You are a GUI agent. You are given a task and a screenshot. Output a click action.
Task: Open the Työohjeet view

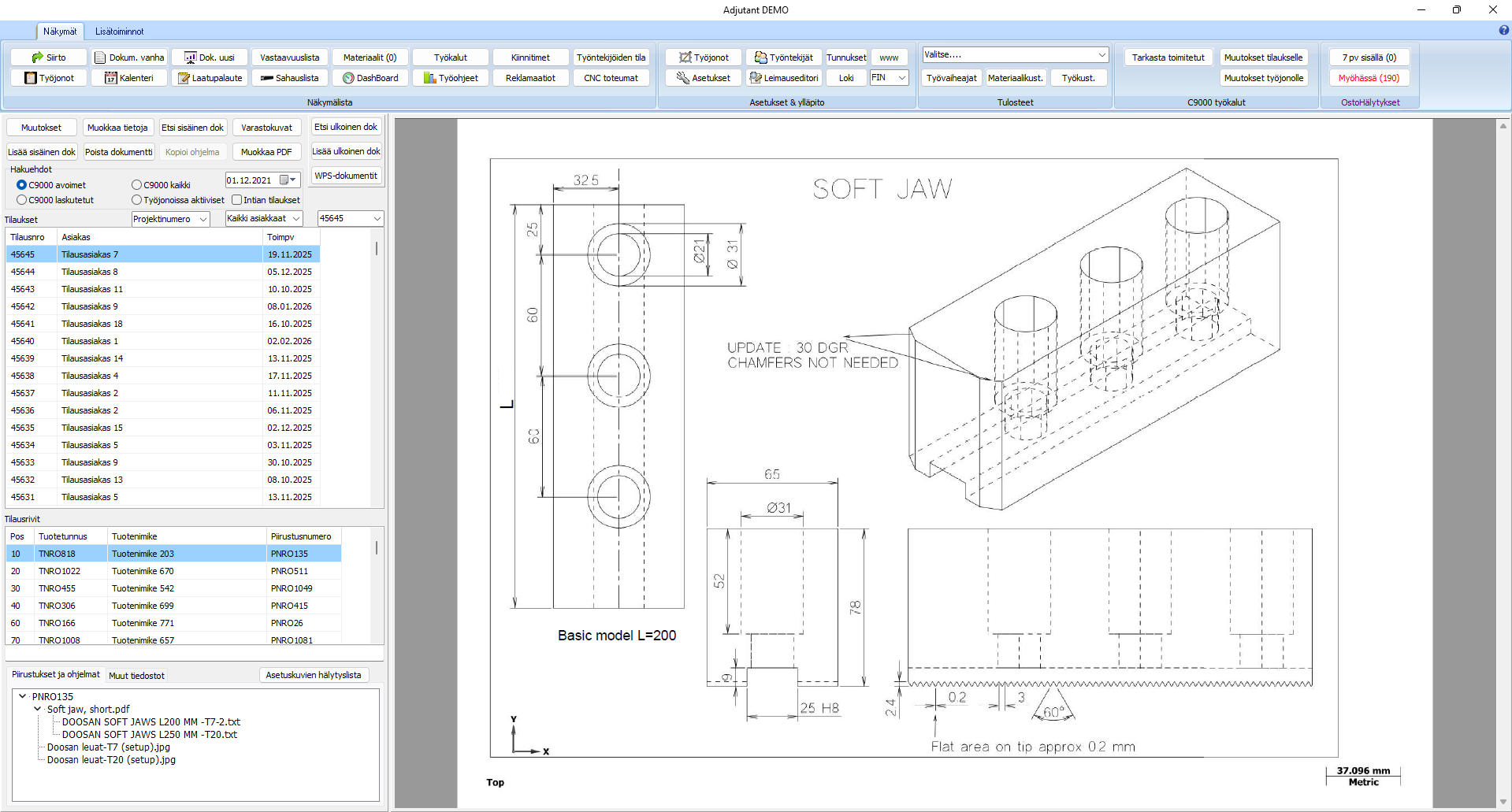(x=451, y=78)
